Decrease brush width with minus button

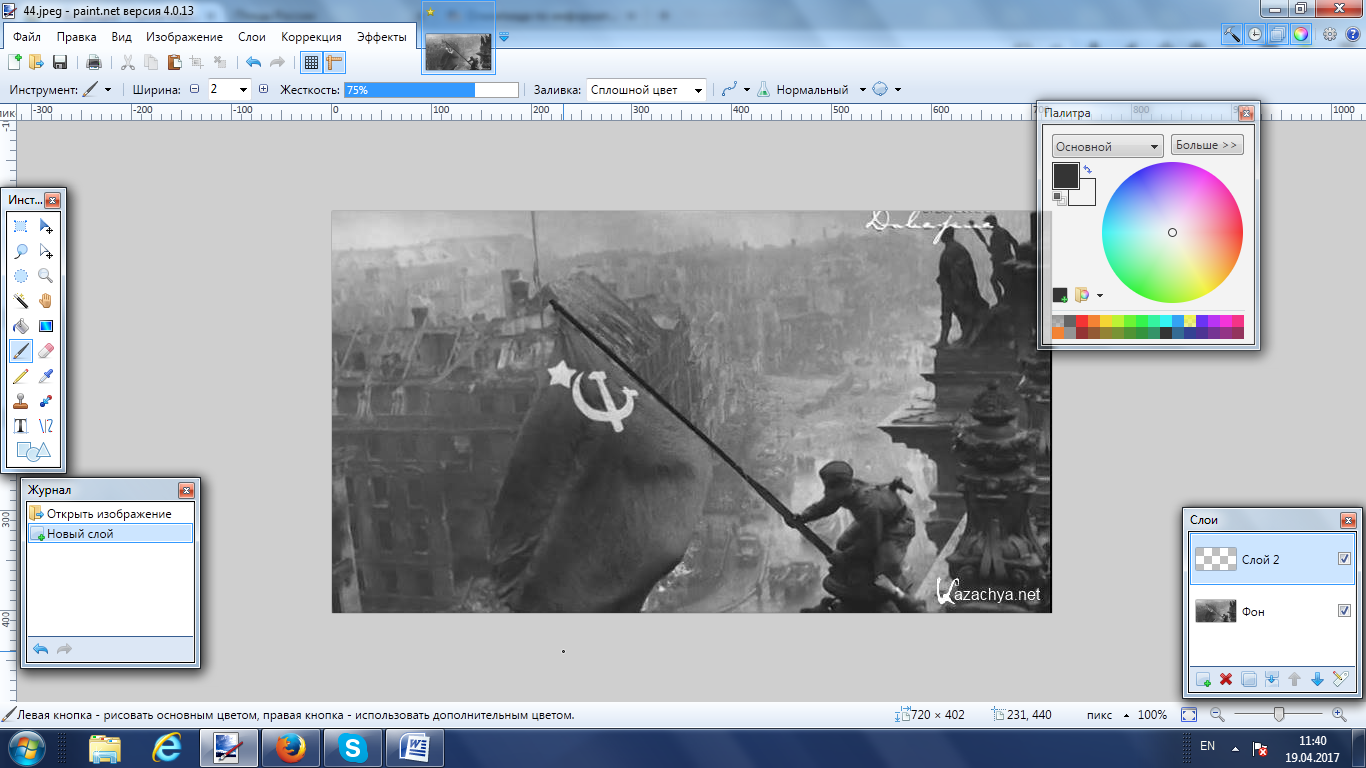click(195, 89)
